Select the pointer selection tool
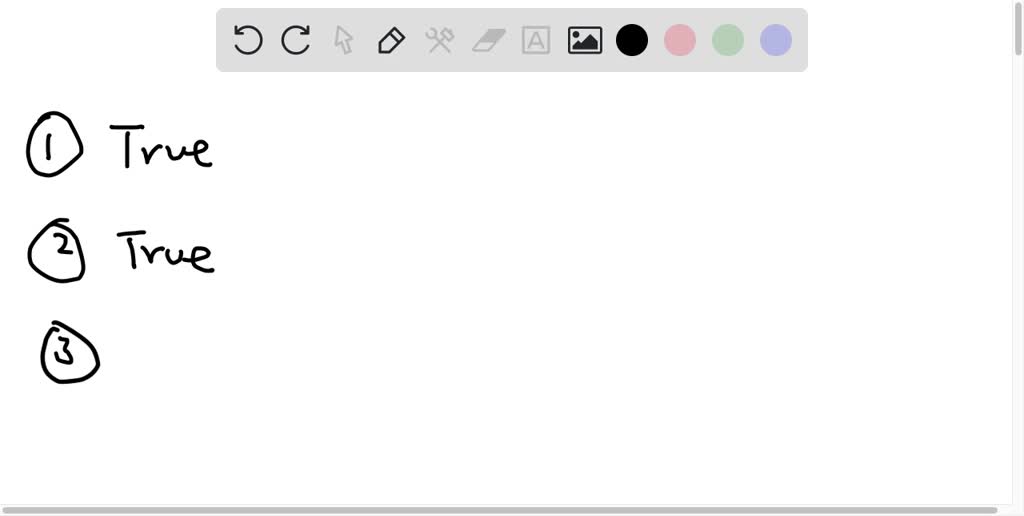 coord(344,40)
